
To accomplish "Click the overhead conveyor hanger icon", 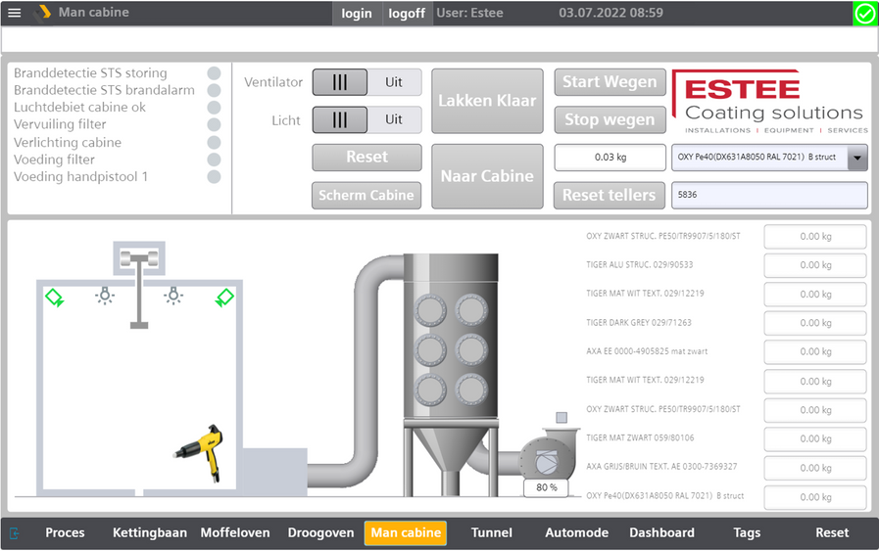I will click(139, 285).
